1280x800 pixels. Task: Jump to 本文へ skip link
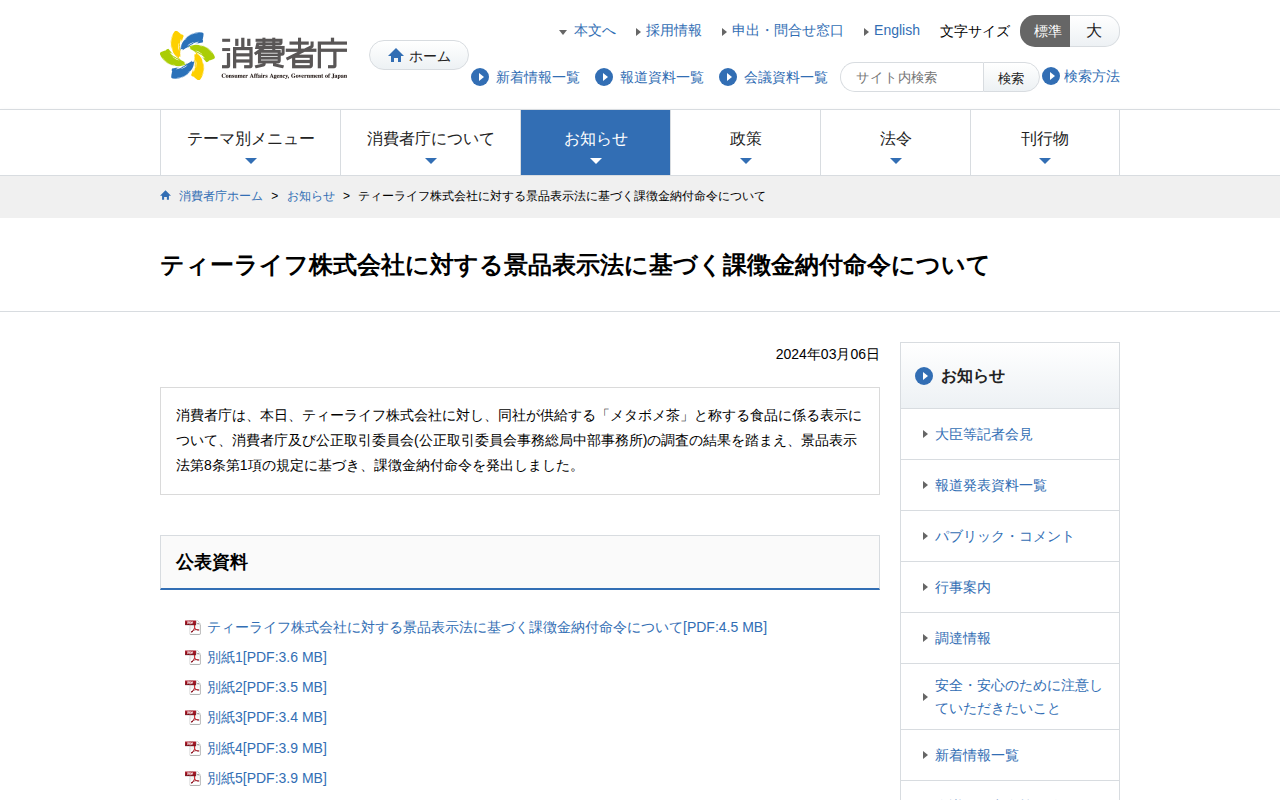595,31
